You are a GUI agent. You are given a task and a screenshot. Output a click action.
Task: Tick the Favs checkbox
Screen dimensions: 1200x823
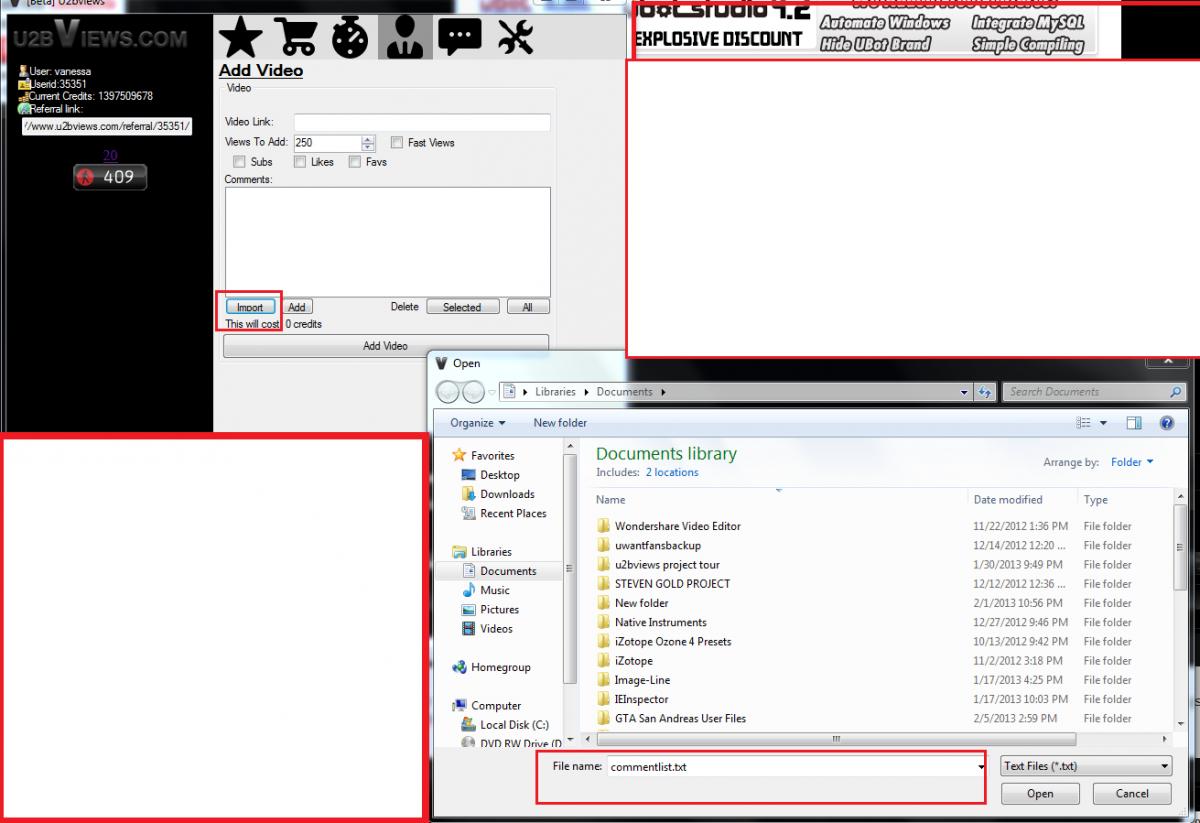pyautogui.click(x=355, y=162)
